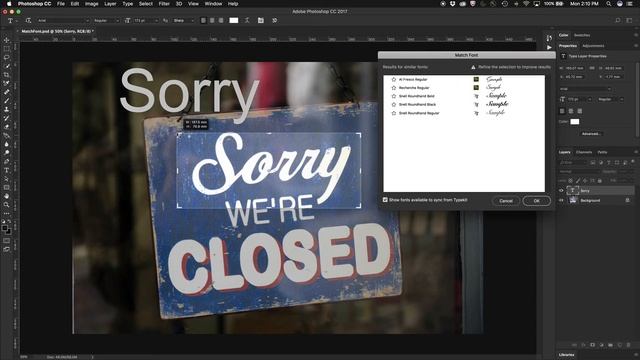
Task: Click Color swatch in Properties panel
Action: [575, 122]
